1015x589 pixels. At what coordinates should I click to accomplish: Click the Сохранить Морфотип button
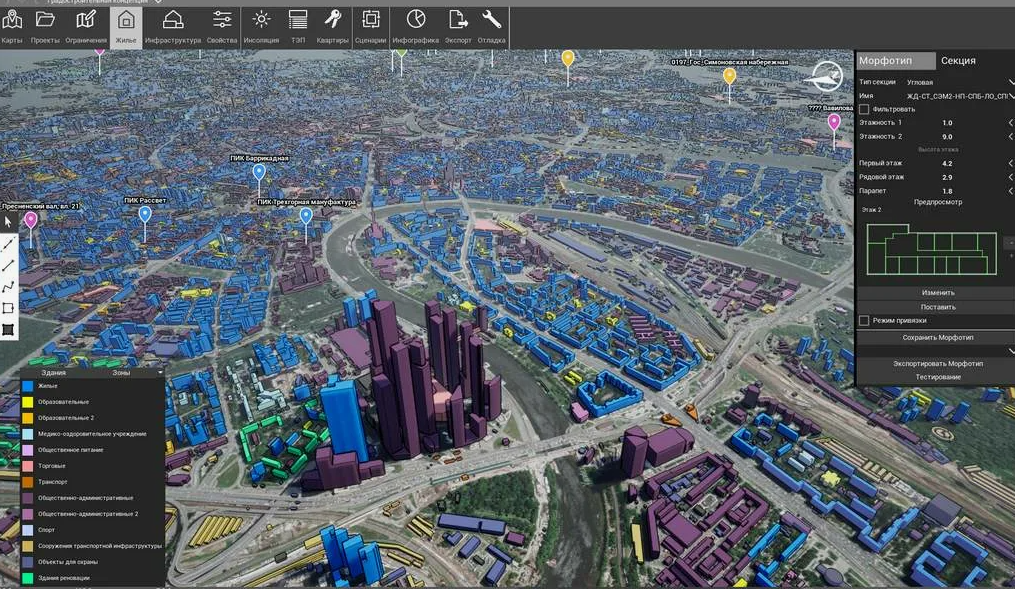(937, 337)
